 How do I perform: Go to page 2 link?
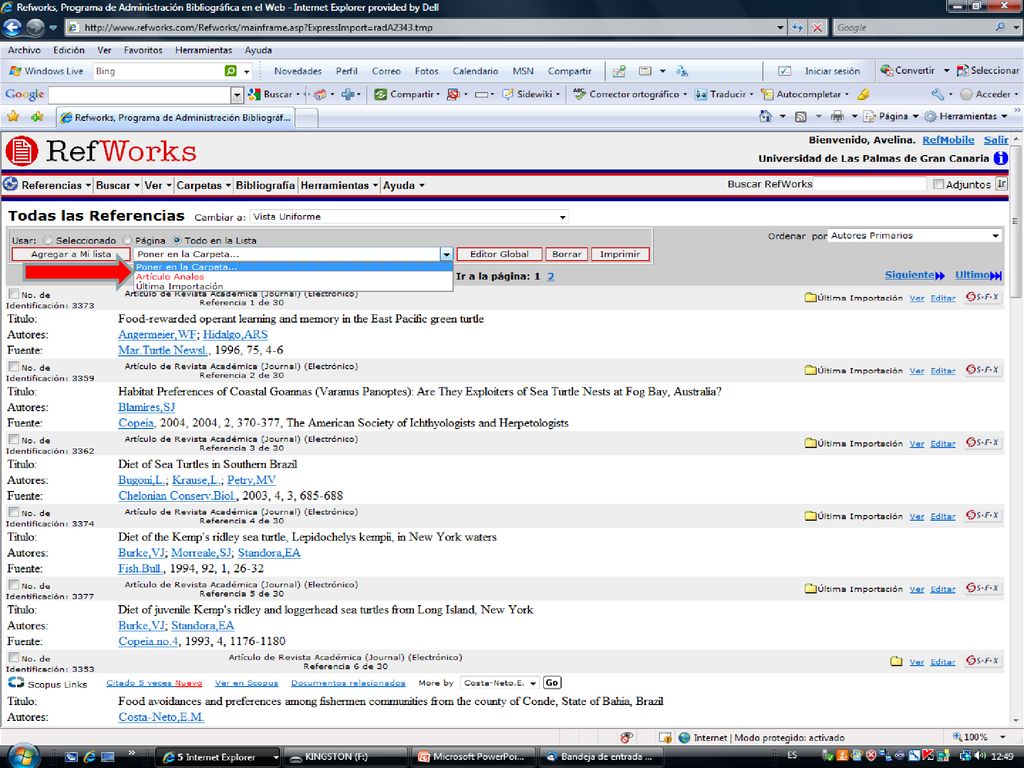(x=551, y=276)
